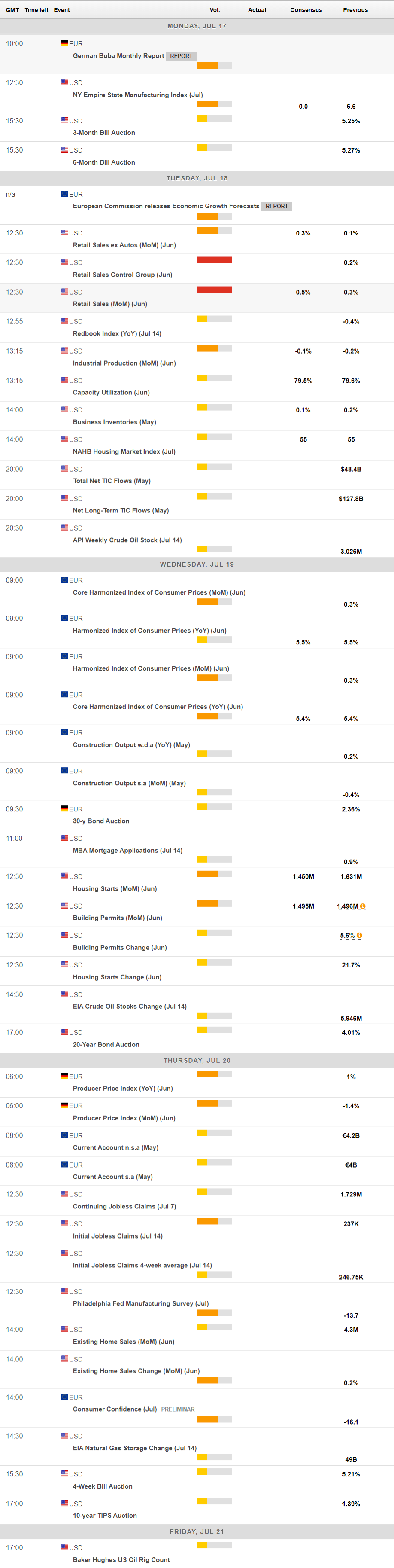Screen dimensions: 394x1568
Task: Click the German flag on the 30-y Bond Auction row
Action: tap(64, 809)
